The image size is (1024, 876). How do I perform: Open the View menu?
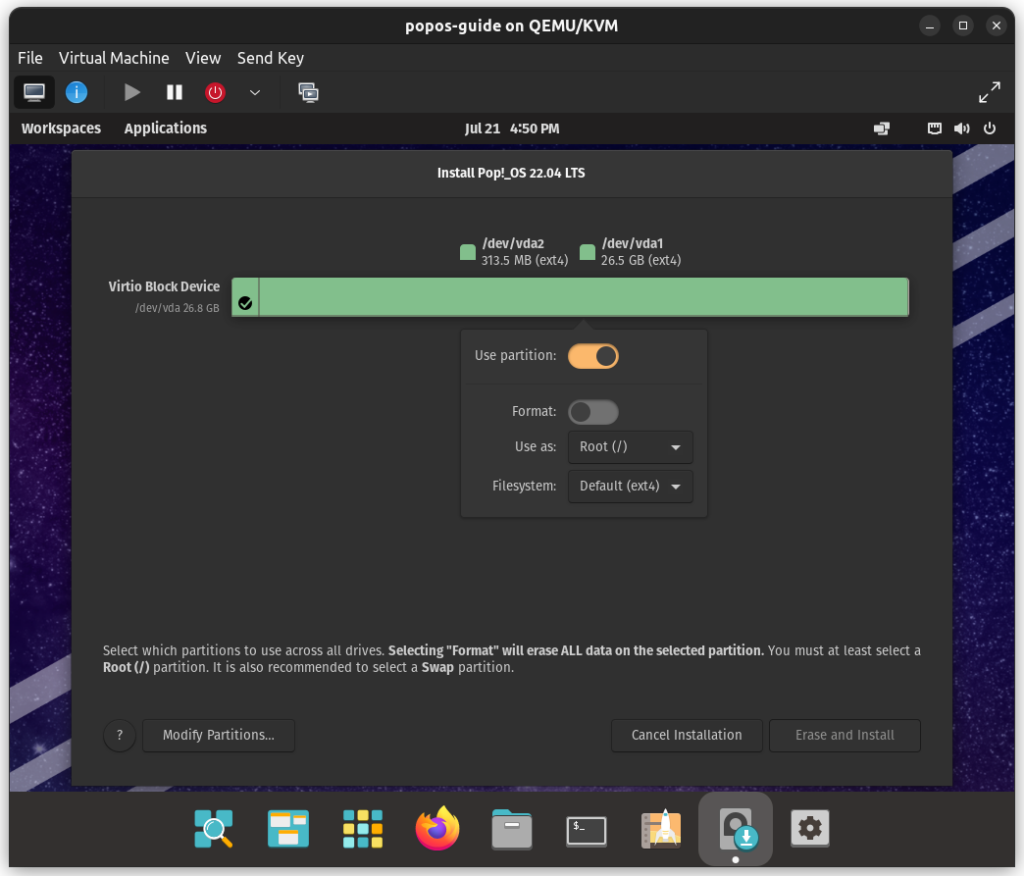[x=202, y=58]
